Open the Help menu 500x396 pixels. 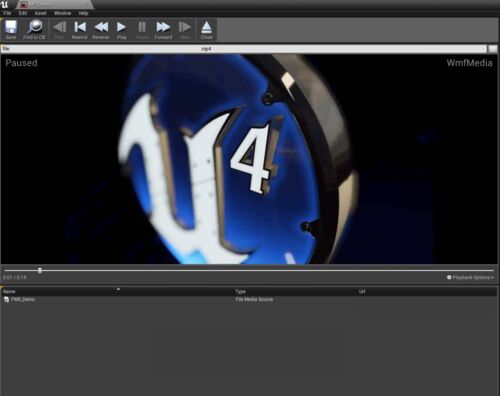pos(83,13)
